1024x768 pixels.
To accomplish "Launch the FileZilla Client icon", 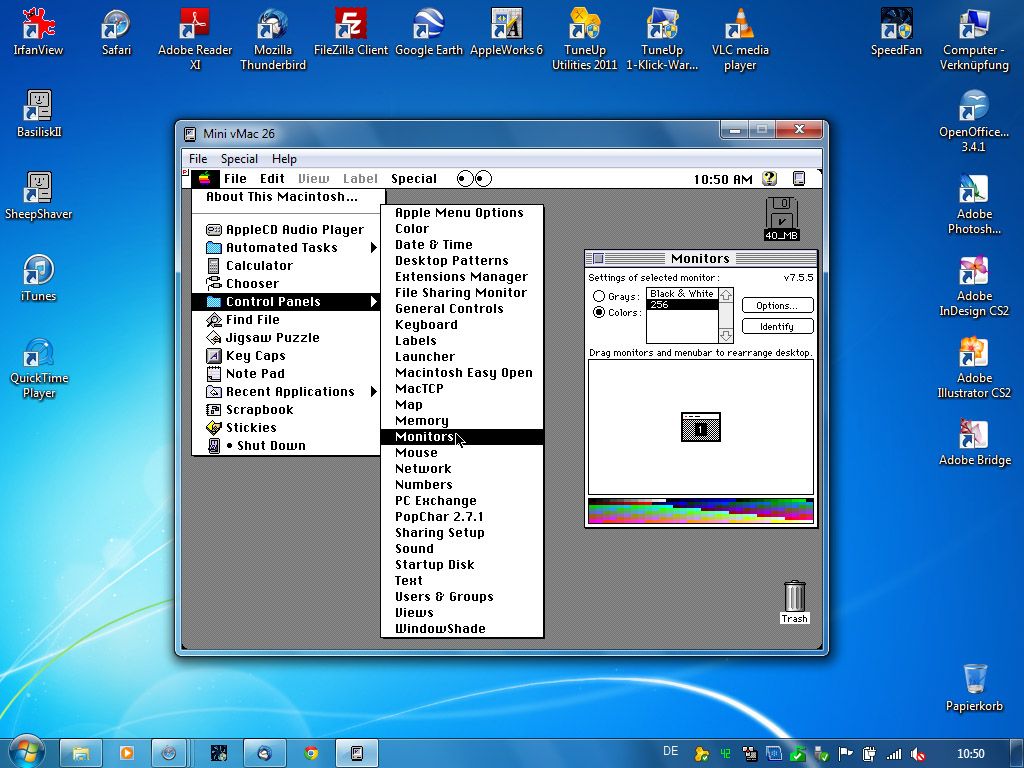I will [x=351, y=31].
